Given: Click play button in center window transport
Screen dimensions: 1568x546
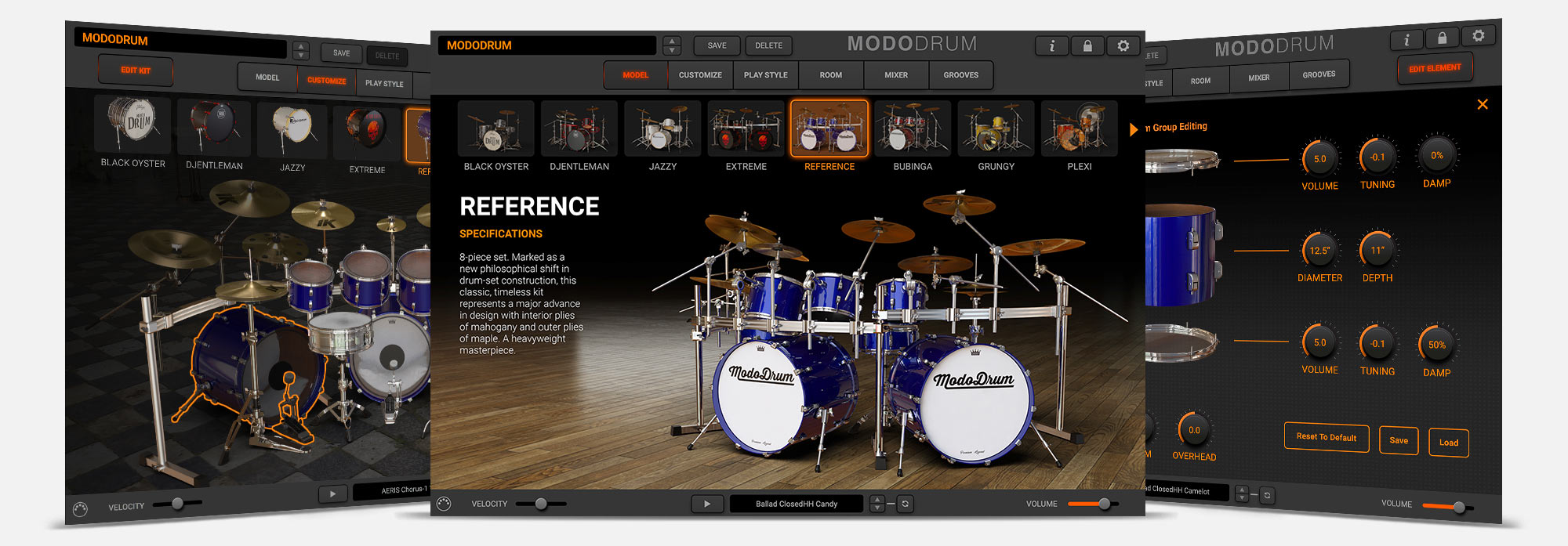Looking at the screenshot, I should (x=707, y=504).
